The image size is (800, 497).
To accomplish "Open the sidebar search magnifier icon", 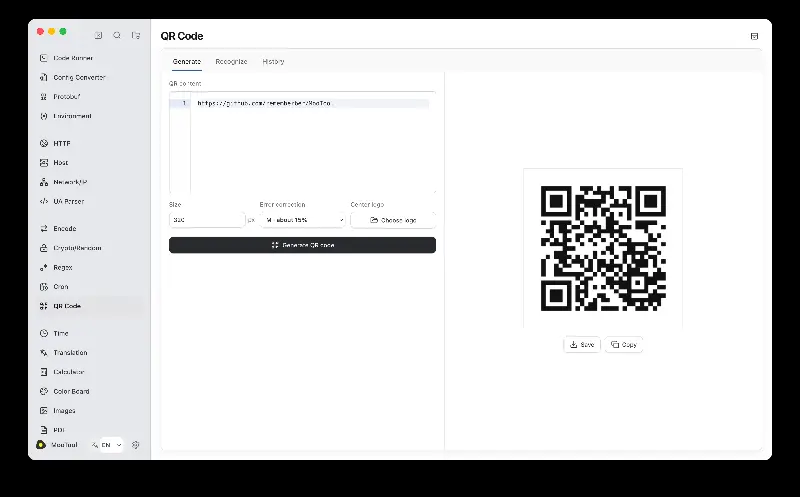I will tap(117, 35).
